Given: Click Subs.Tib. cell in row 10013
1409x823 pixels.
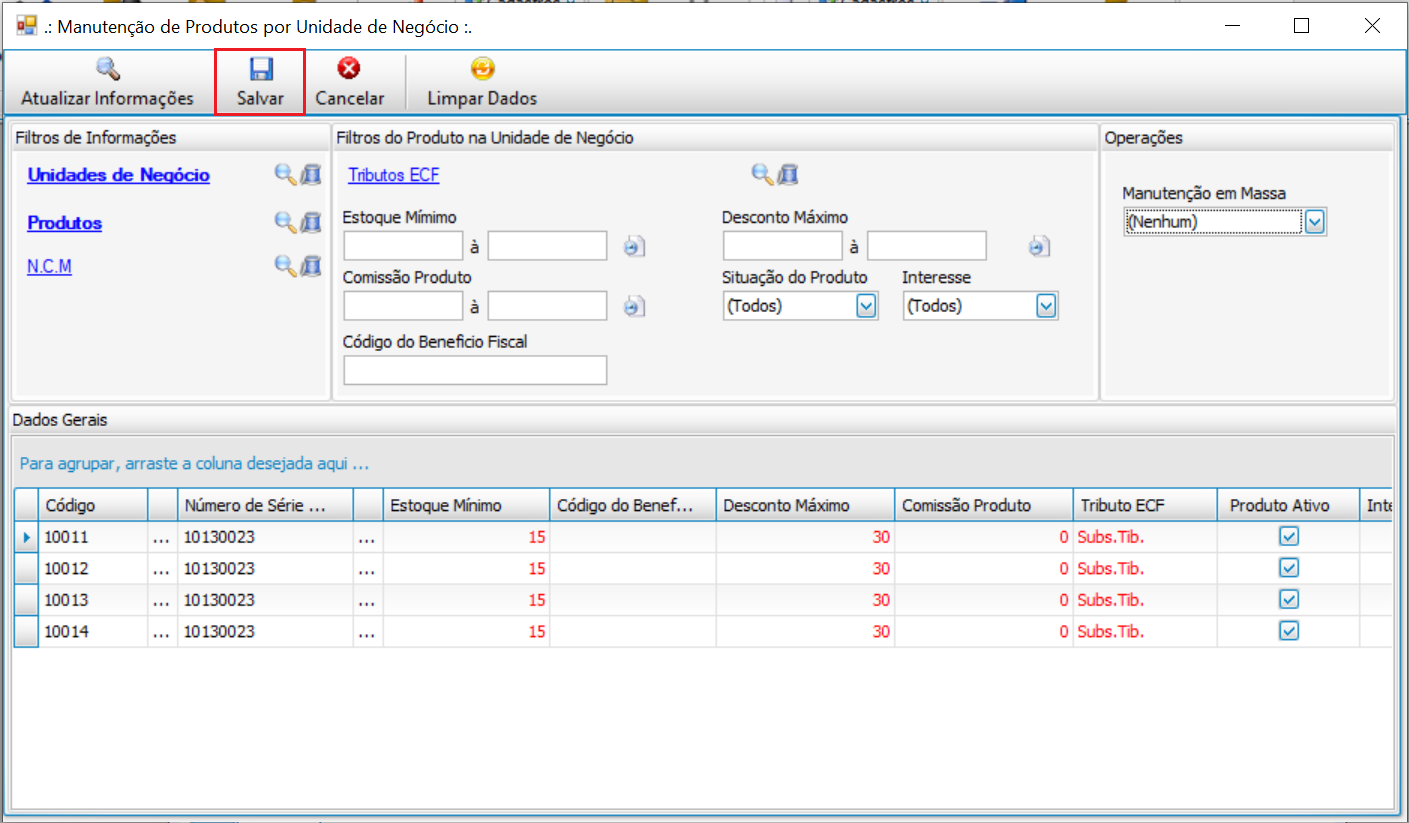Looking at the screenshot, I should point(1145,600).
